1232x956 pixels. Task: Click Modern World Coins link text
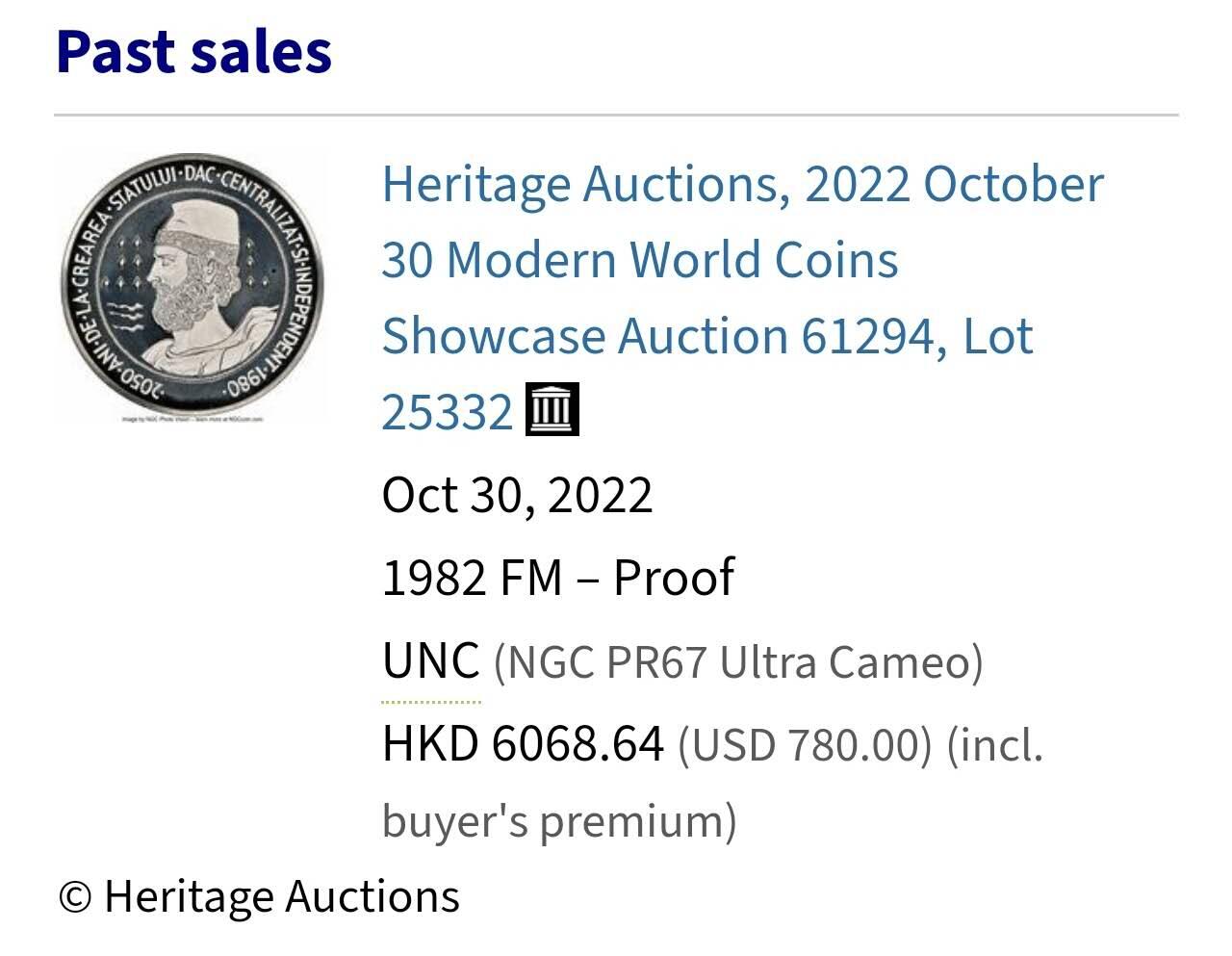(x=672, y=260)
